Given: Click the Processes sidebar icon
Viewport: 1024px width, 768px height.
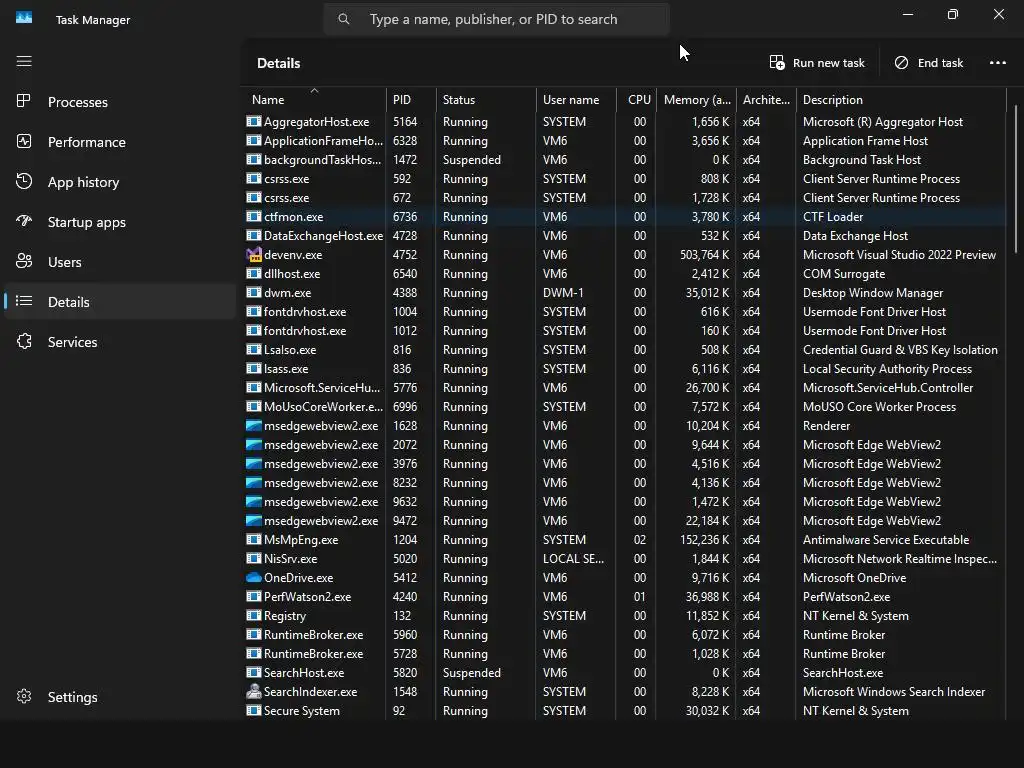Looking at the screenshot, I should (24, 101).
